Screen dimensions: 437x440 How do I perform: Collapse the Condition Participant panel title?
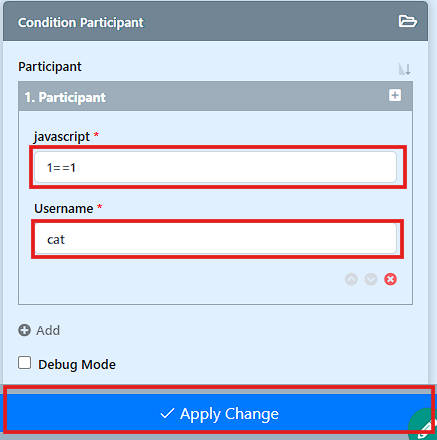81,22
